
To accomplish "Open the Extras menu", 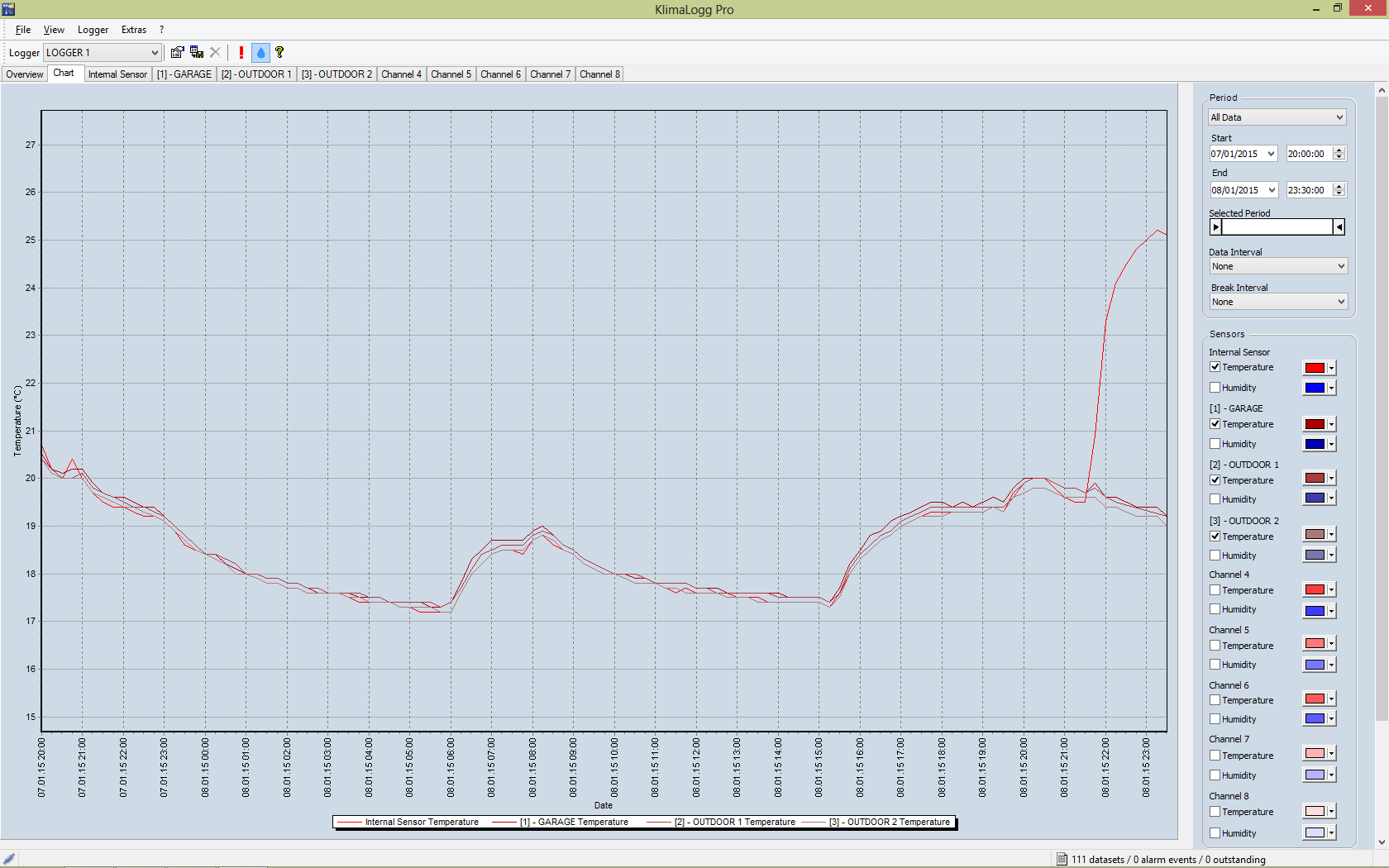I will tap(133, 30).
